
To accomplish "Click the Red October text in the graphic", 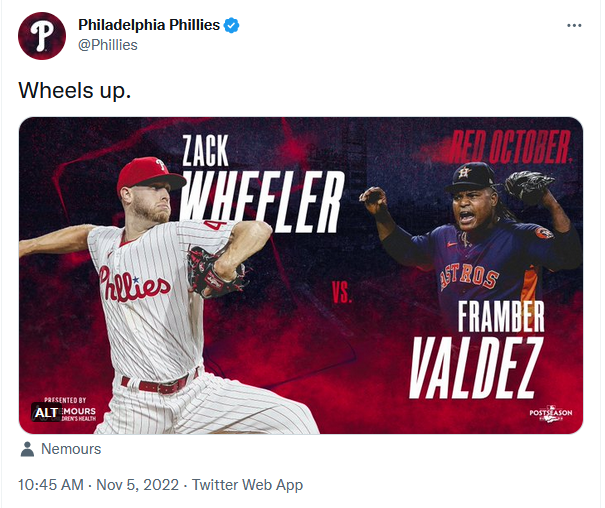I will (x=510, y=147).
